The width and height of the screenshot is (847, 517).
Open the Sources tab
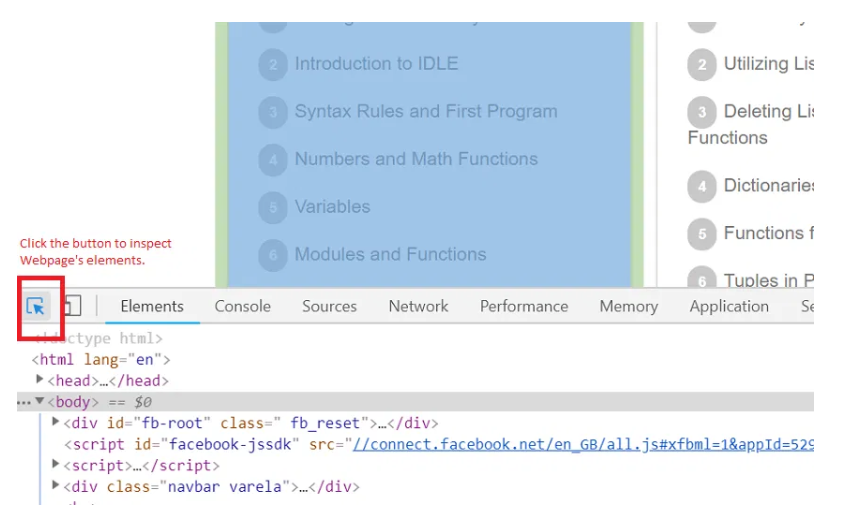click(x=329, y=306)
